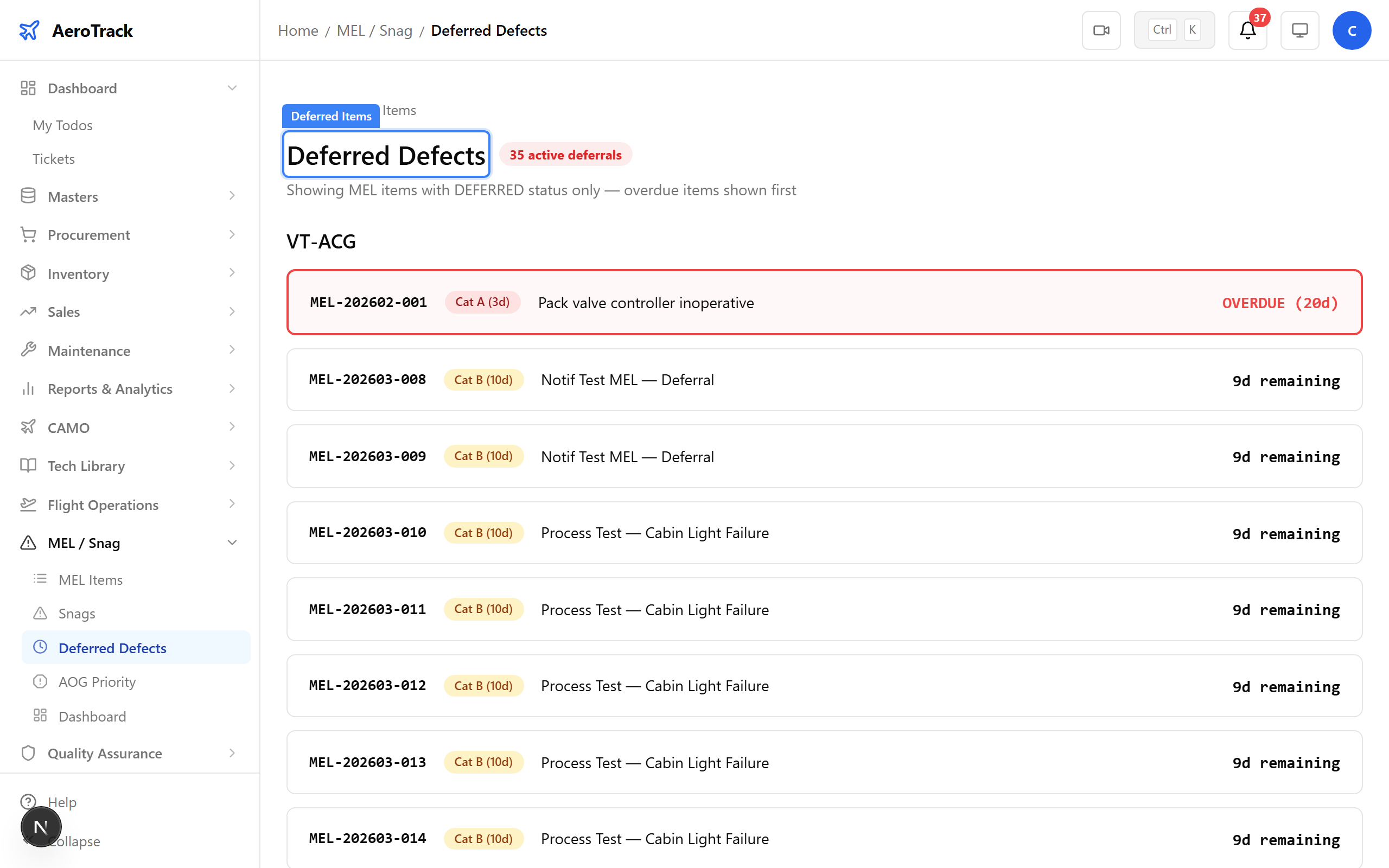Select the AOG Priority warning icon

(40, 681)
